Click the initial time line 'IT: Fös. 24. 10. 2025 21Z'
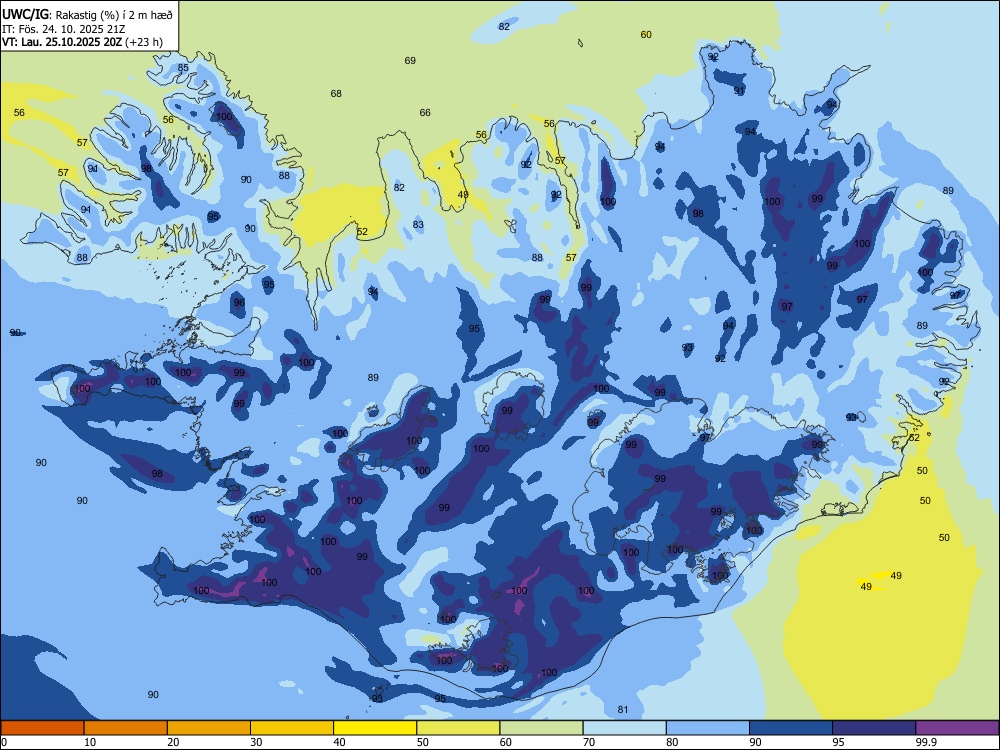The image size is (1000, 750). pyautogui.click(x=64, y=29)
